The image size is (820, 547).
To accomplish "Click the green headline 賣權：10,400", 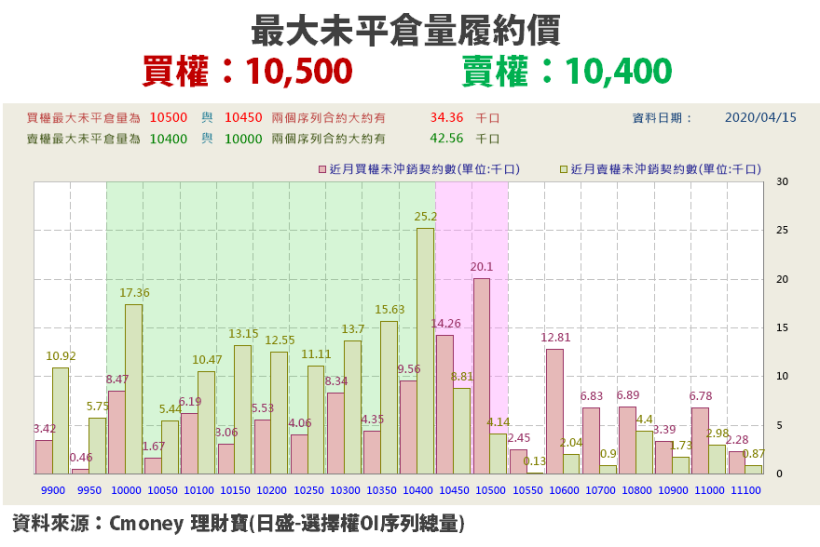I will point(567,72).
